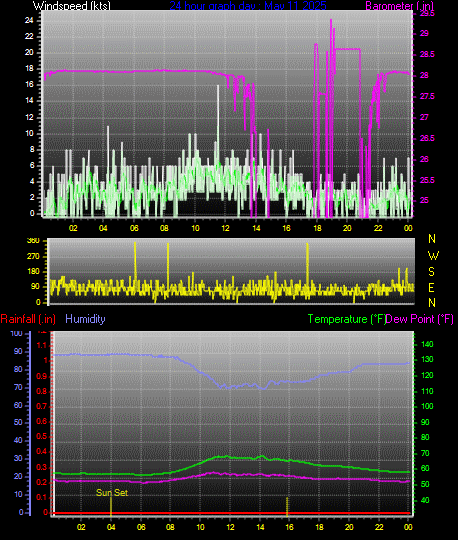Click the 12 hour tick on windspeed graph
This screenshot has width=458, height=540.
pyautogui.click(x=225, y=228)
